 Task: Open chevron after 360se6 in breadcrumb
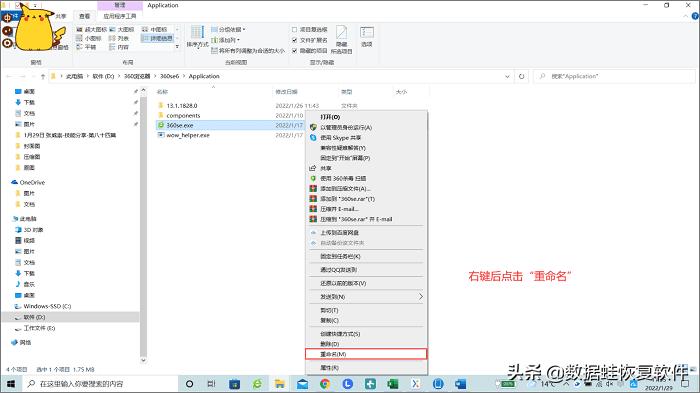coord(183,76)
